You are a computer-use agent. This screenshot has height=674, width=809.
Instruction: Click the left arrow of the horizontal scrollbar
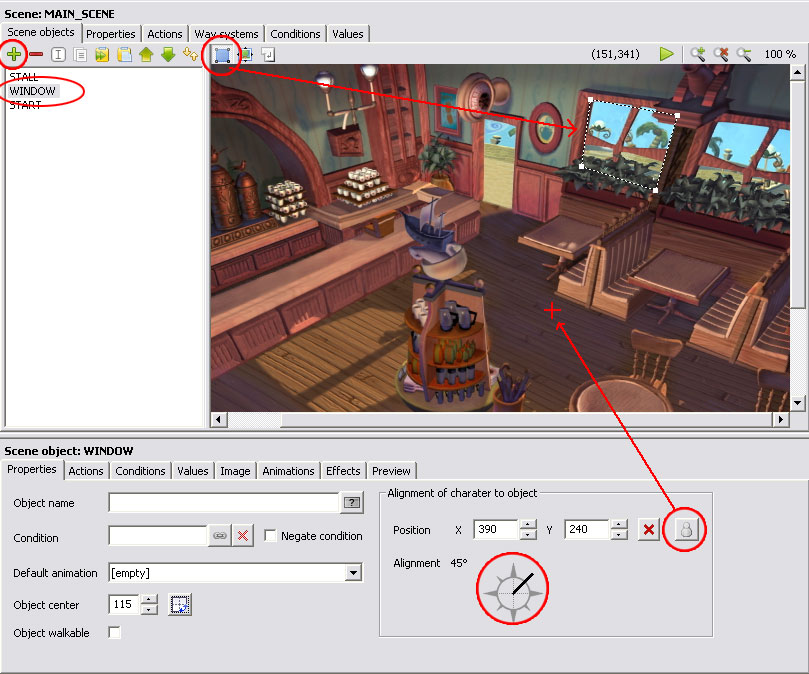click(219, 420)
